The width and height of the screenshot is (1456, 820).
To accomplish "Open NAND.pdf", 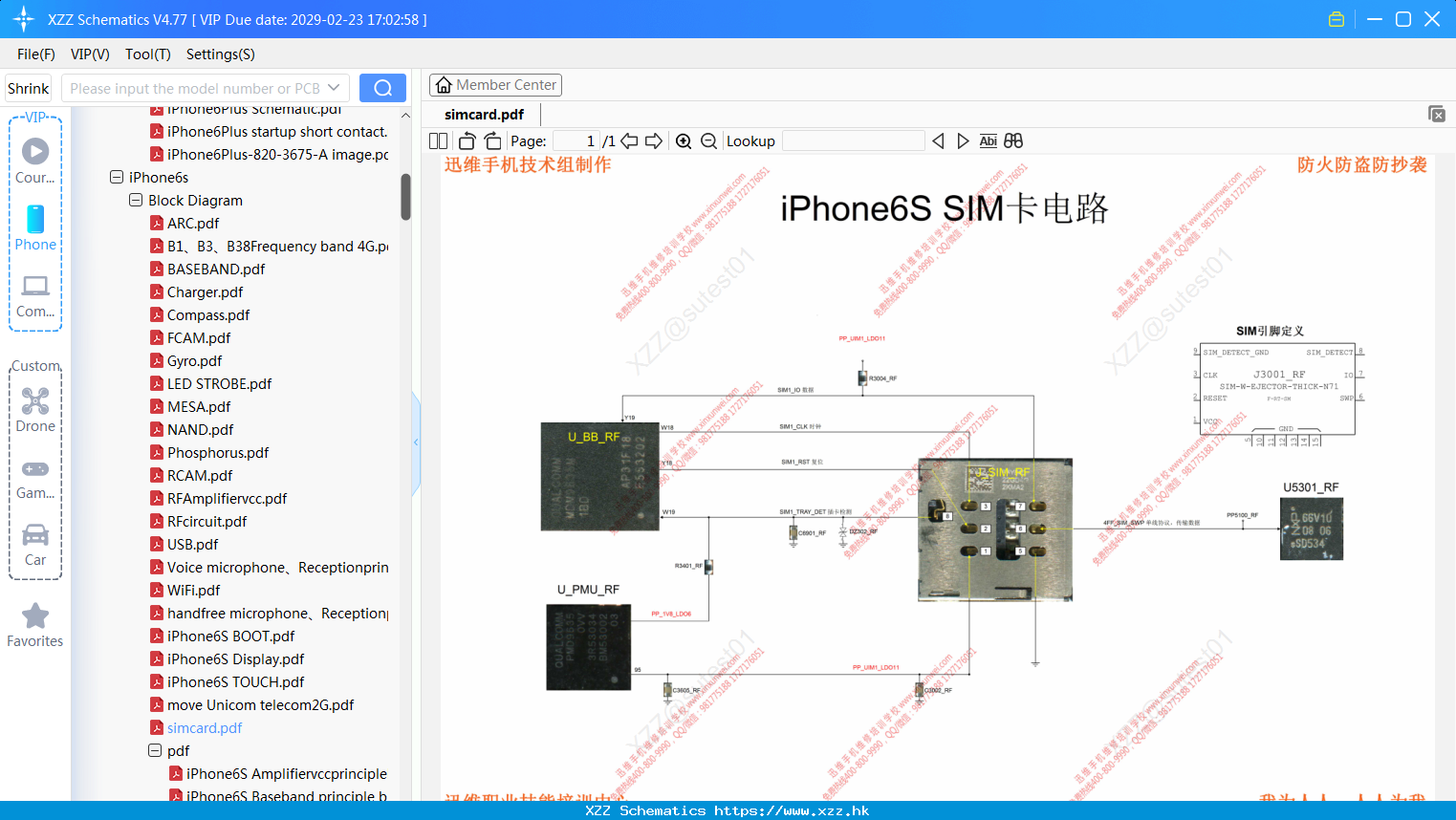I will [x=201, y=429].
